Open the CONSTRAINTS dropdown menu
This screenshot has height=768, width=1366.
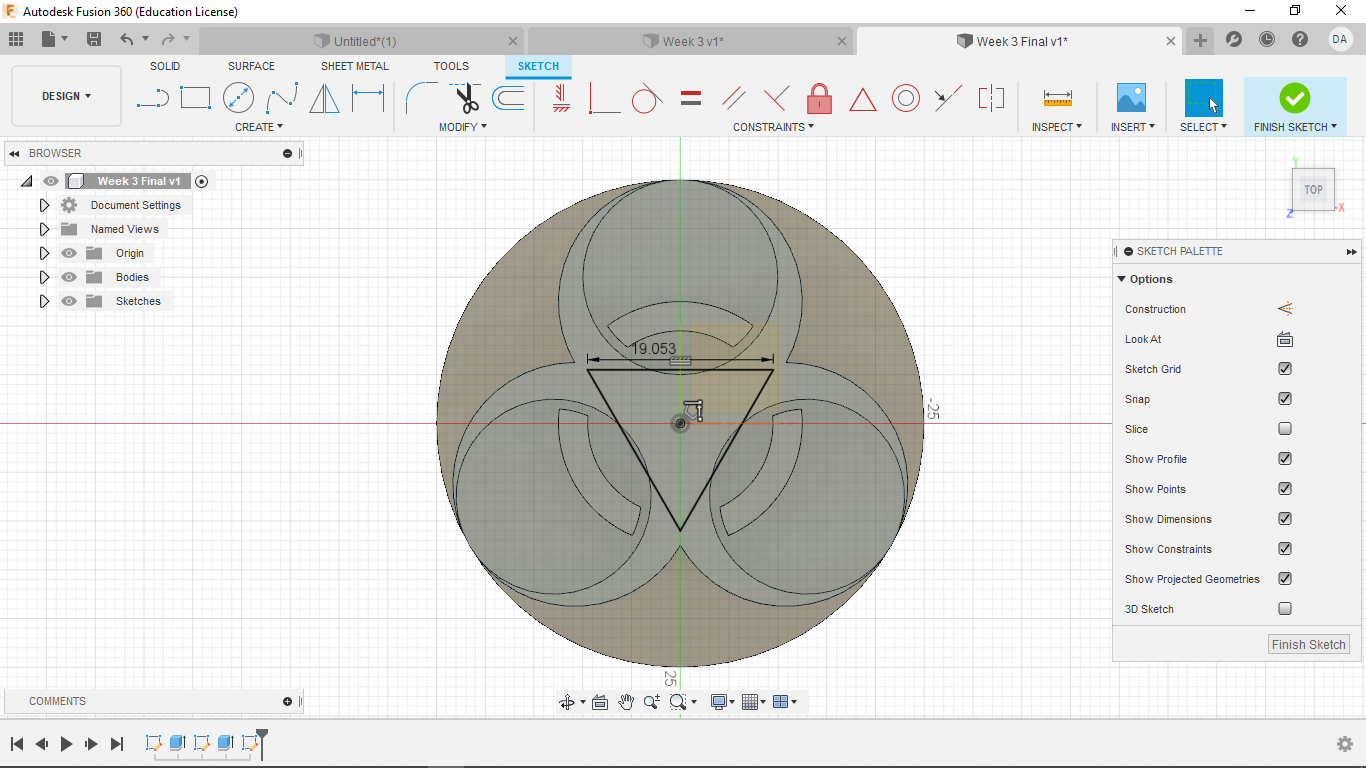(x=773, y=127)
